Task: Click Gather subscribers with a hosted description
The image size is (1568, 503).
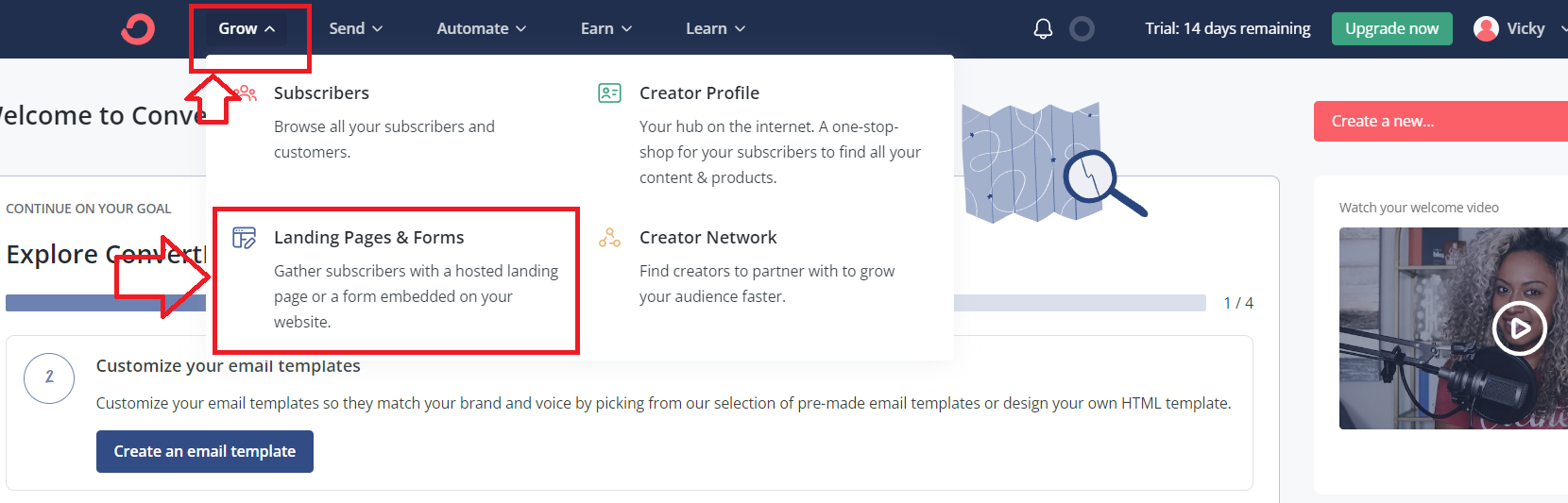Action: [x=416, y=296]
